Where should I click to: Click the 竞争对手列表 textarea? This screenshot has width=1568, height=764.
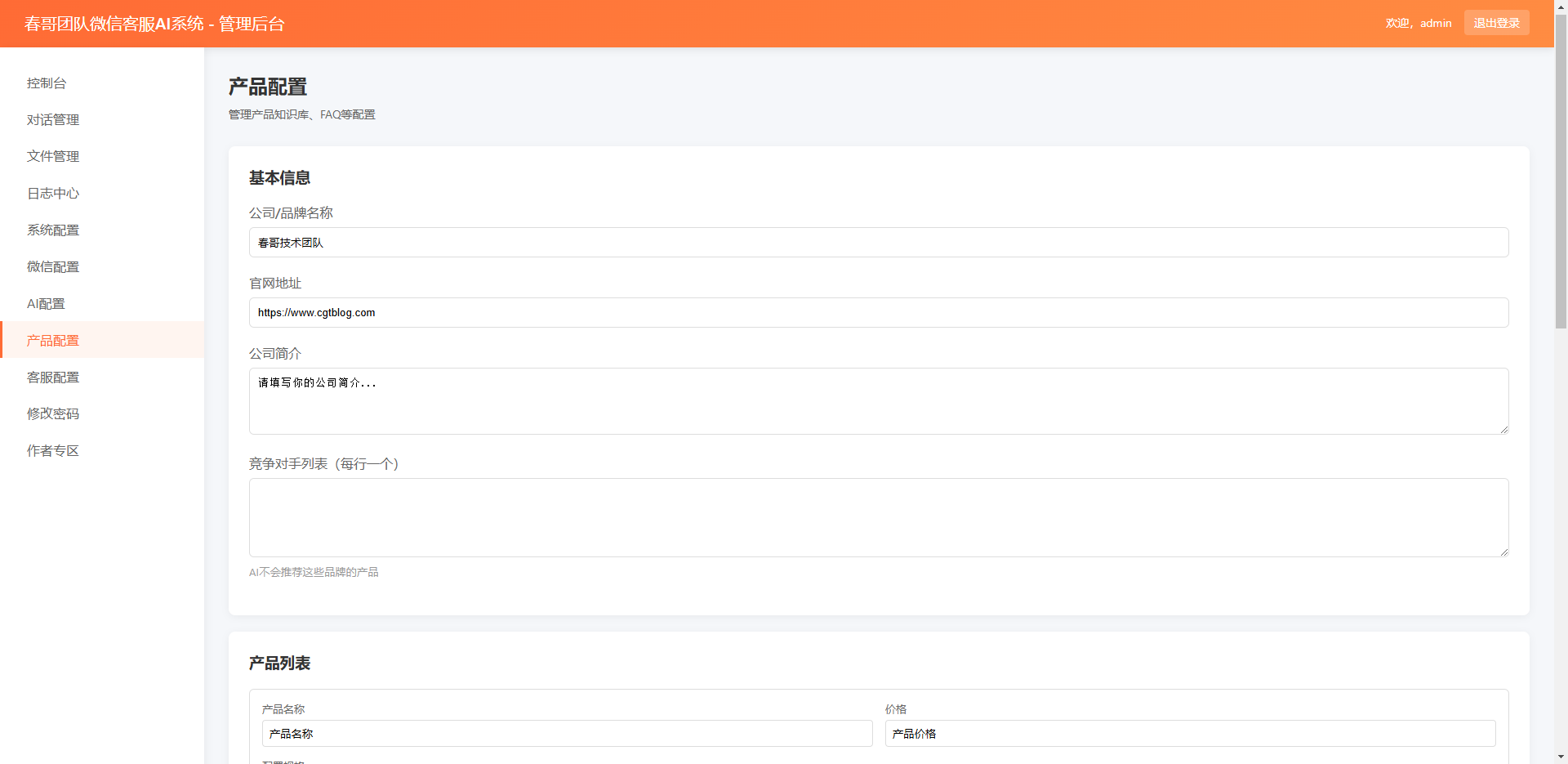pyautogui.click(x=878, y=517)
